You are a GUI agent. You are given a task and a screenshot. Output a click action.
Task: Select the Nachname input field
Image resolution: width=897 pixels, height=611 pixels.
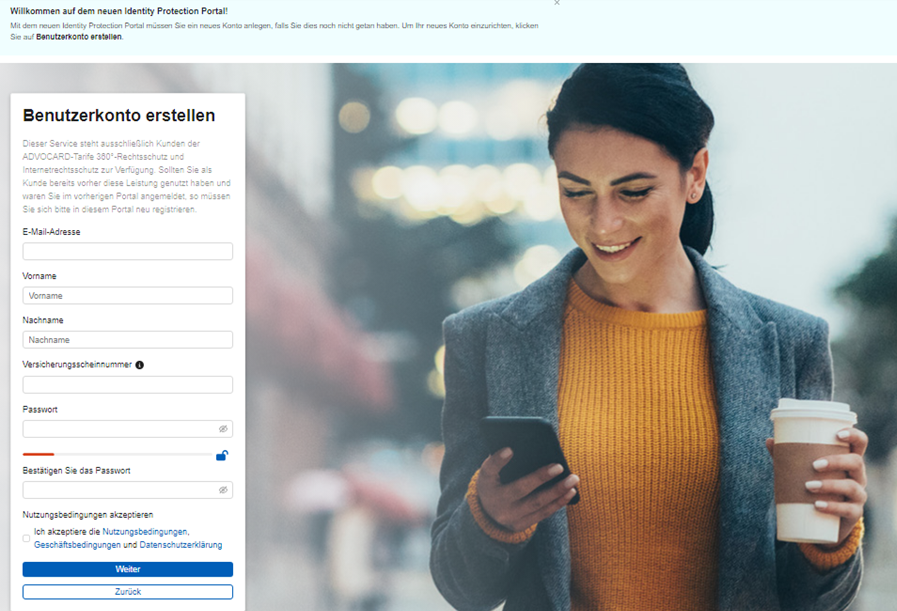[127, 340]
